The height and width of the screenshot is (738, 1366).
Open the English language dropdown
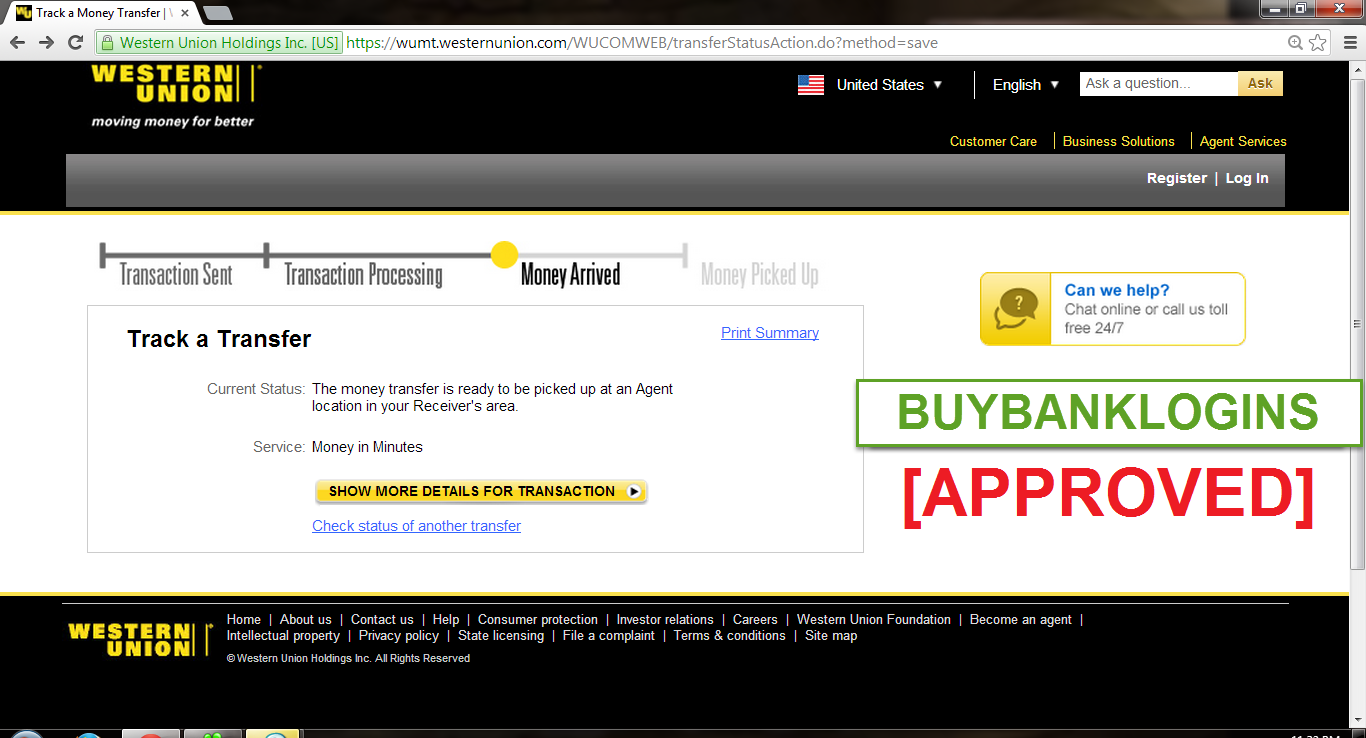pos(1026,85)
